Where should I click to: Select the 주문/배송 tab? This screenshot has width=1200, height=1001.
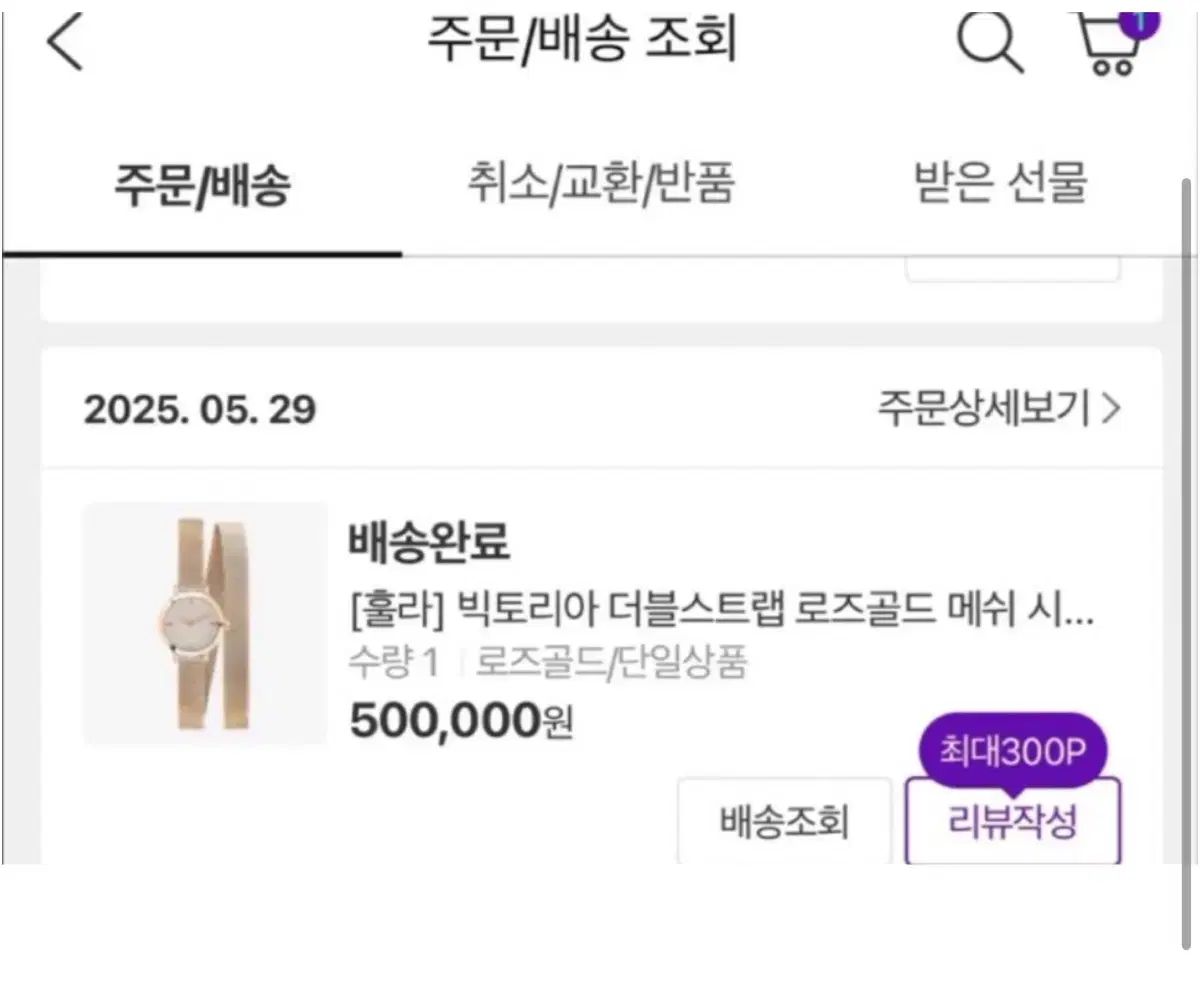(201, 186)
